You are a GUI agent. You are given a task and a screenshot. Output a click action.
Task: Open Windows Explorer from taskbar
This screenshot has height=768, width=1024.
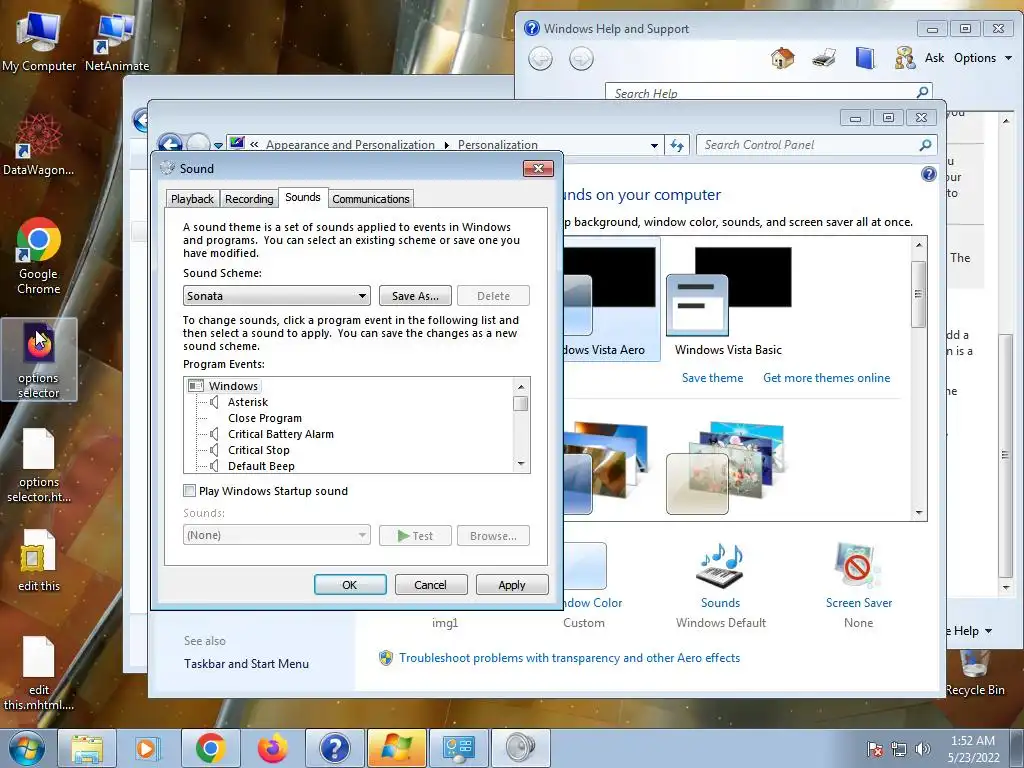[87, 748]
